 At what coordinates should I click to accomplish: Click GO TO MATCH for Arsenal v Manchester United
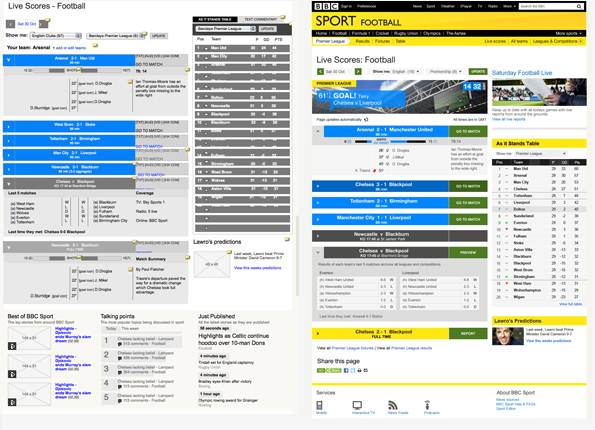468,131
